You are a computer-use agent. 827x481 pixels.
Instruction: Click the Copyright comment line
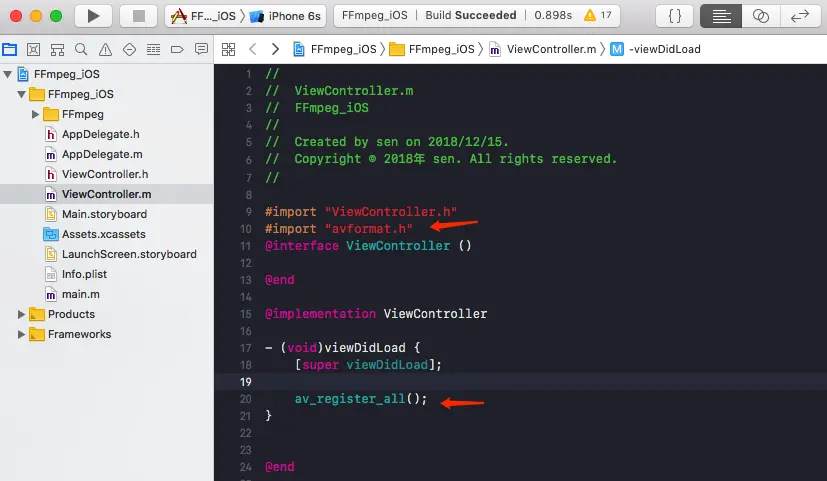[x=441, y=159]
